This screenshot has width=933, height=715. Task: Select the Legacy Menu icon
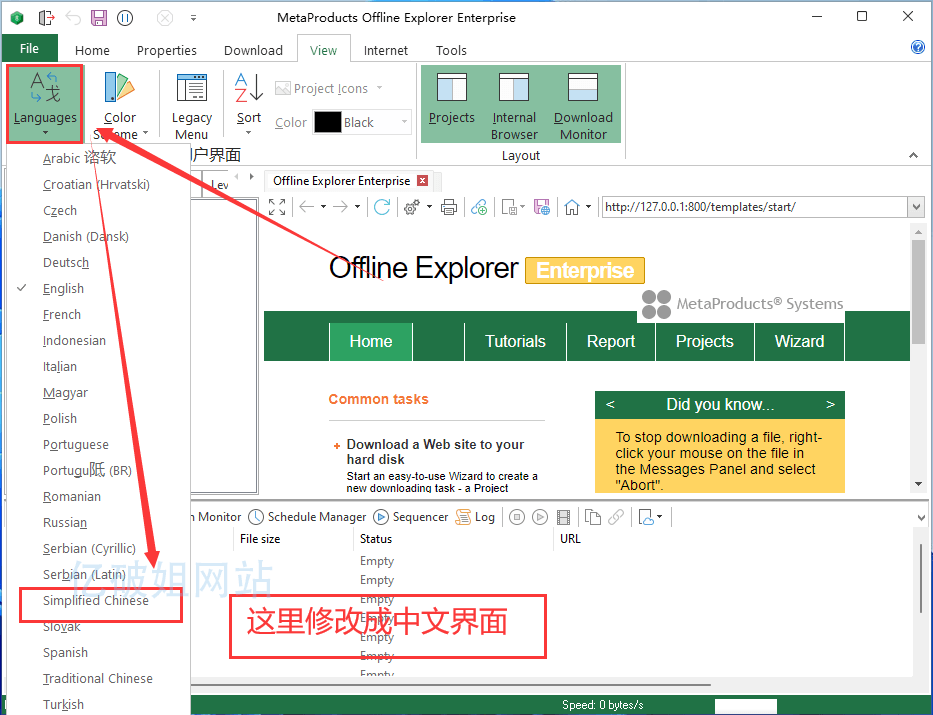(x=190, y=104)
